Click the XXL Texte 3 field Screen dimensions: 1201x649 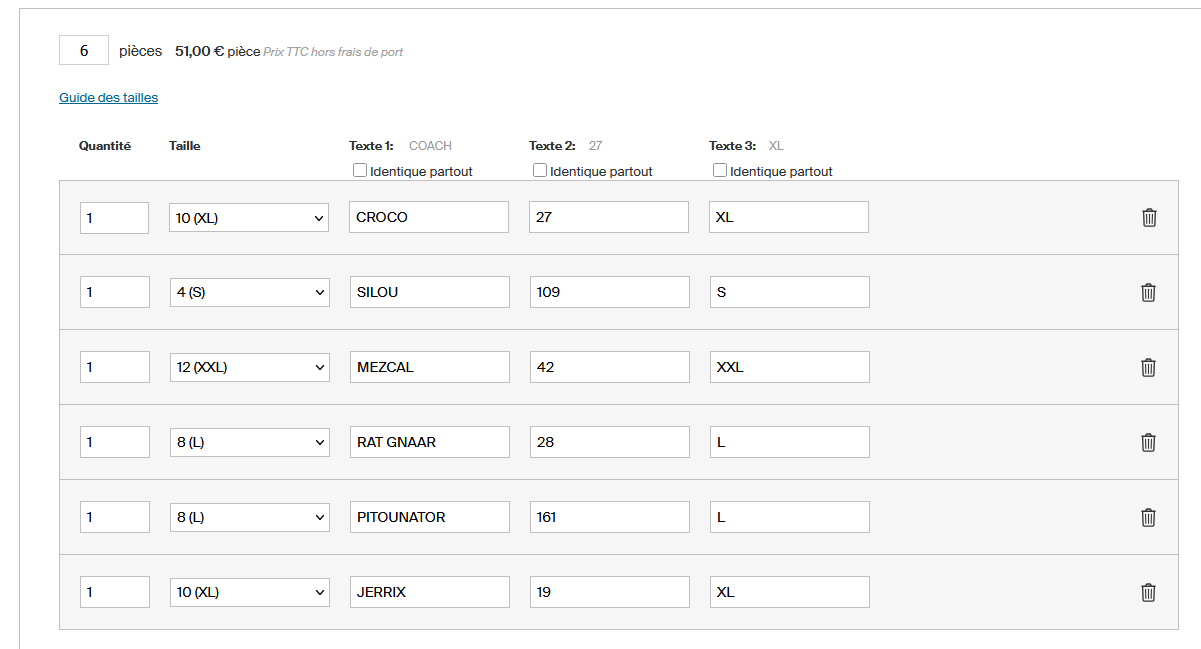coord(789,367)
